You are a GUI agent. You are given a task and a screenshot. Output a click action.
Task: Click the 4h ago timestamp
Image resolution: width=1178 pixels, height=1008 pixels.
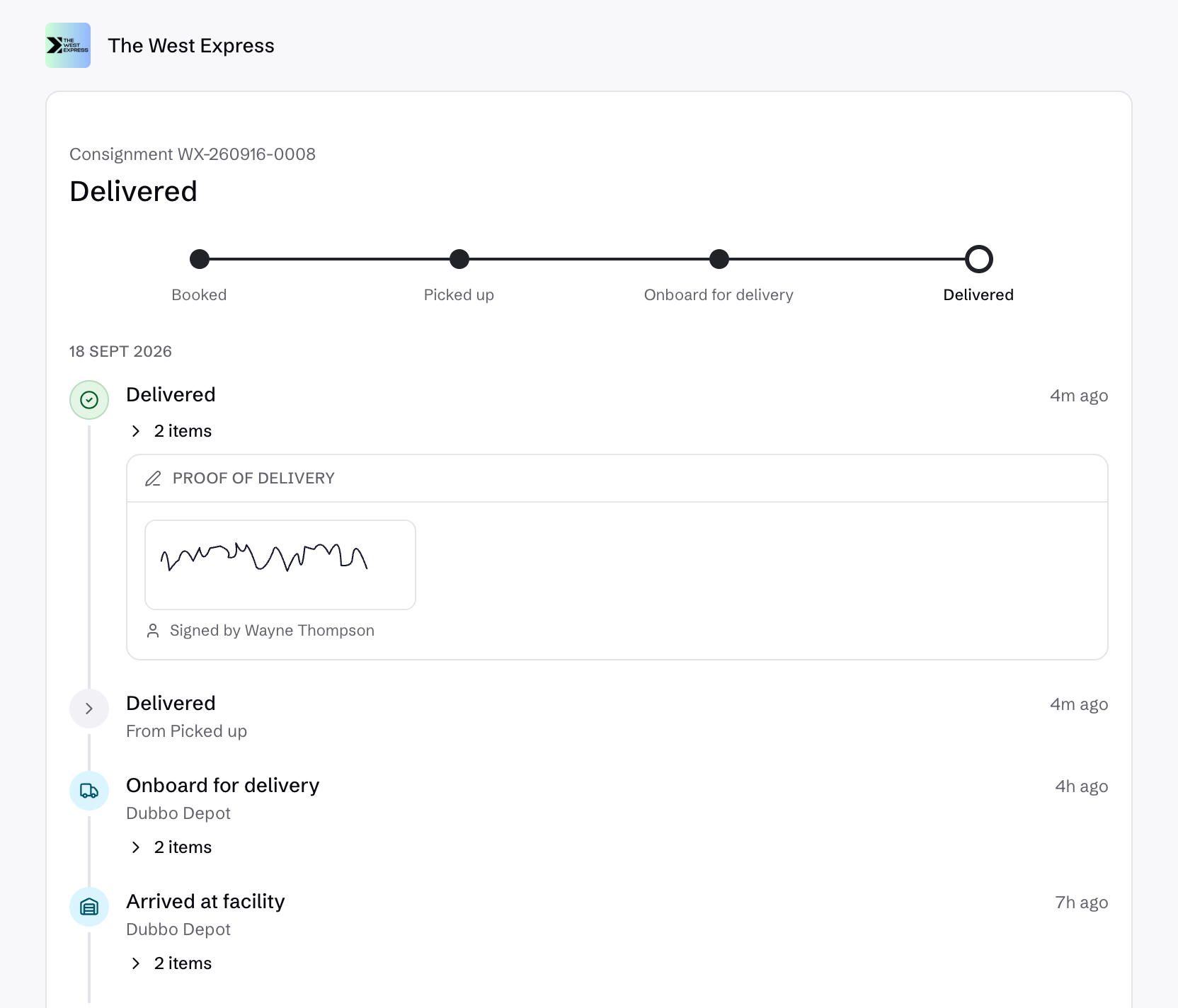1082,786
